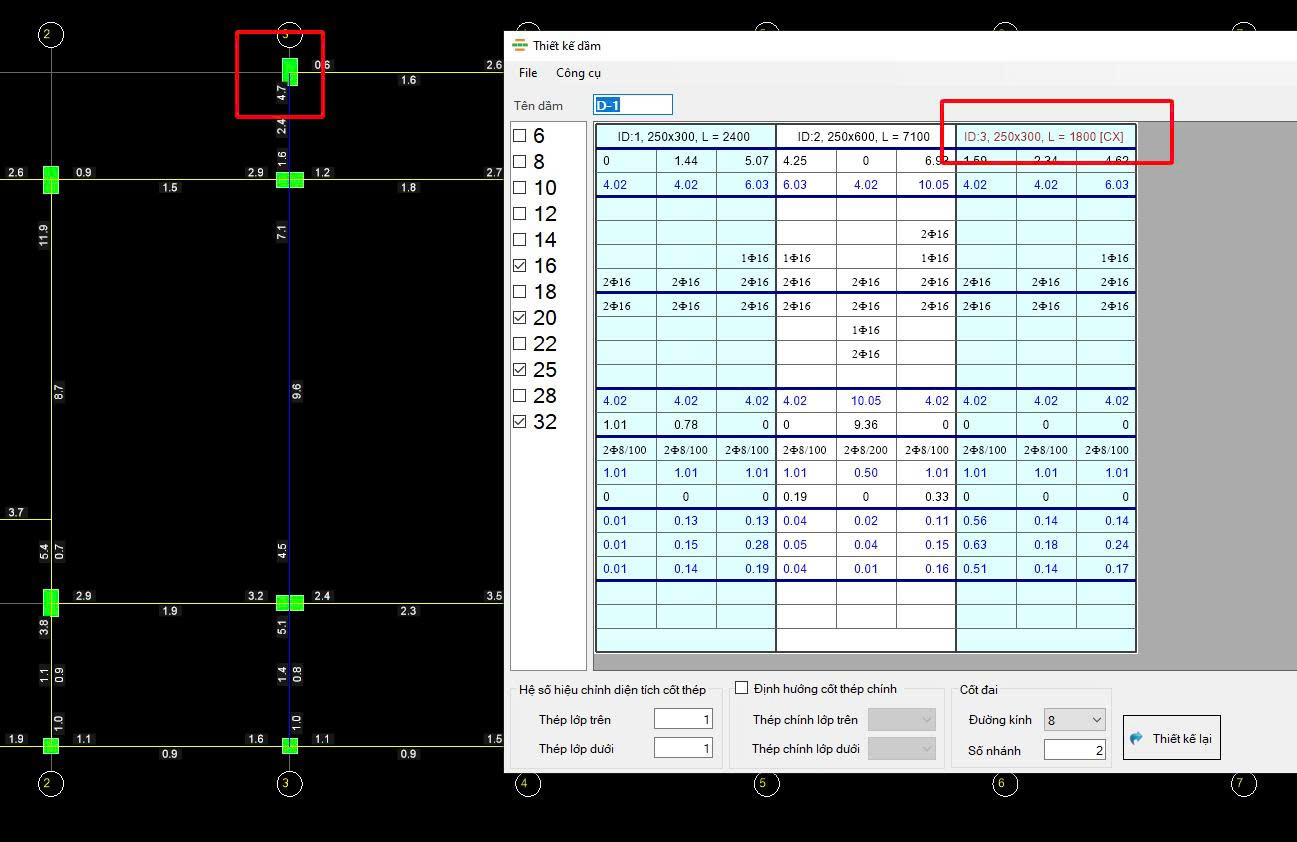Viewport: 1297px width, 842px height.
Task: Click the Thiết kế dầm window icon
Action: [x=519, y=45]
